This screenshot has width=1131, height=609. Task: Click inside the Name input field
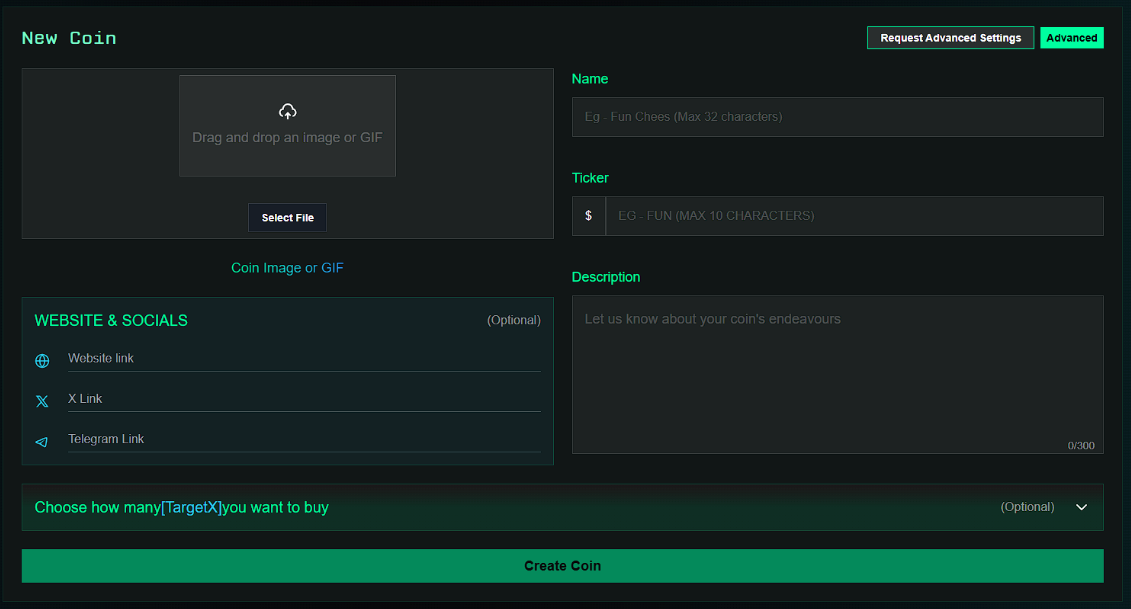coord(837,116)
